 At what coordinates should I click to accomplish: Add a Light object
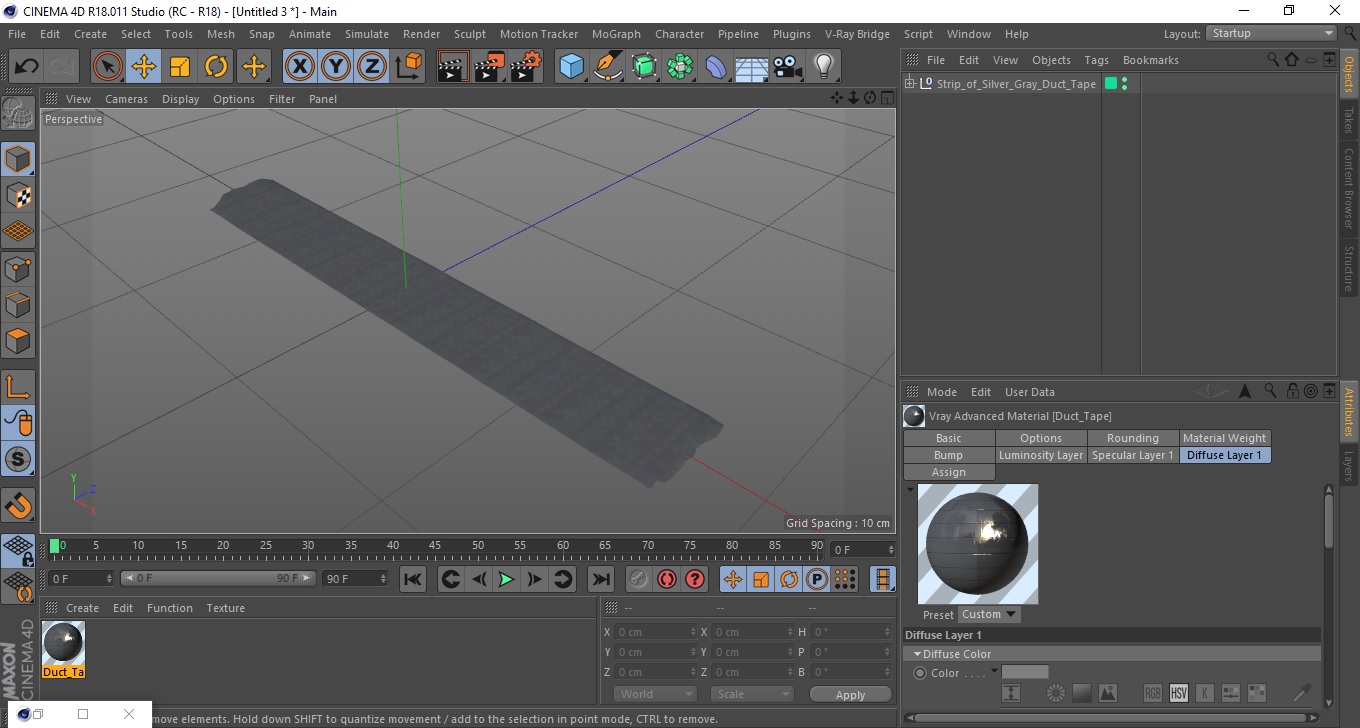(x=823, y=67)
